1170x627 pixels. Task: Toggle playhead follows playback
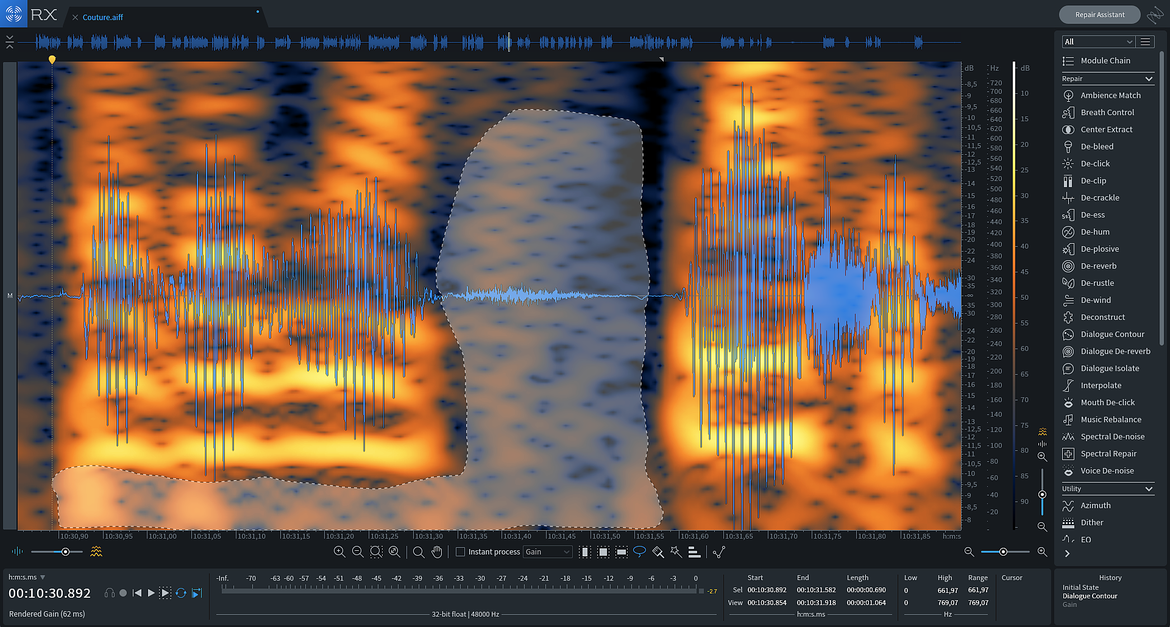(x=197, y=593)
